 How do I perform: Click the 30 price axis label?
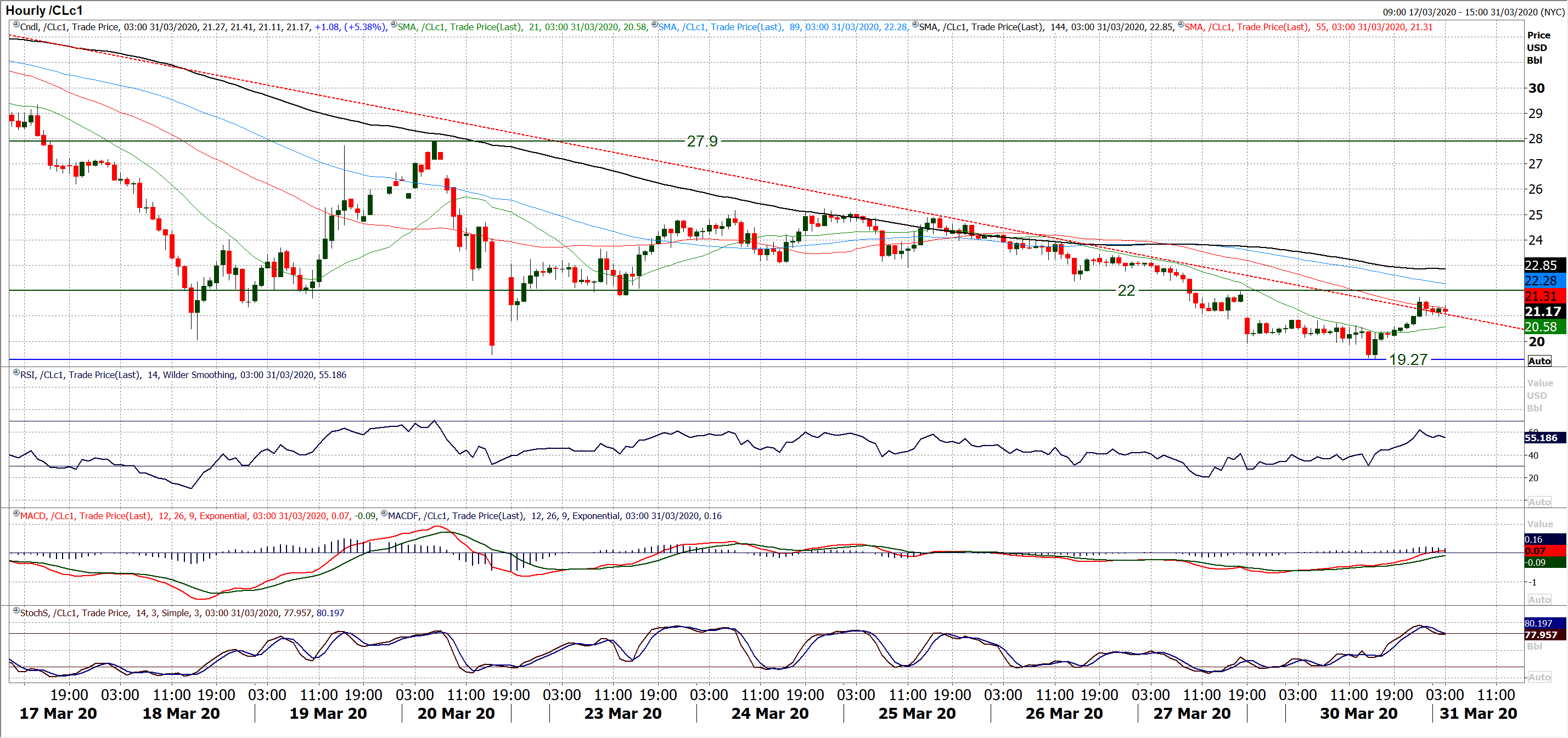(1536, 88)
